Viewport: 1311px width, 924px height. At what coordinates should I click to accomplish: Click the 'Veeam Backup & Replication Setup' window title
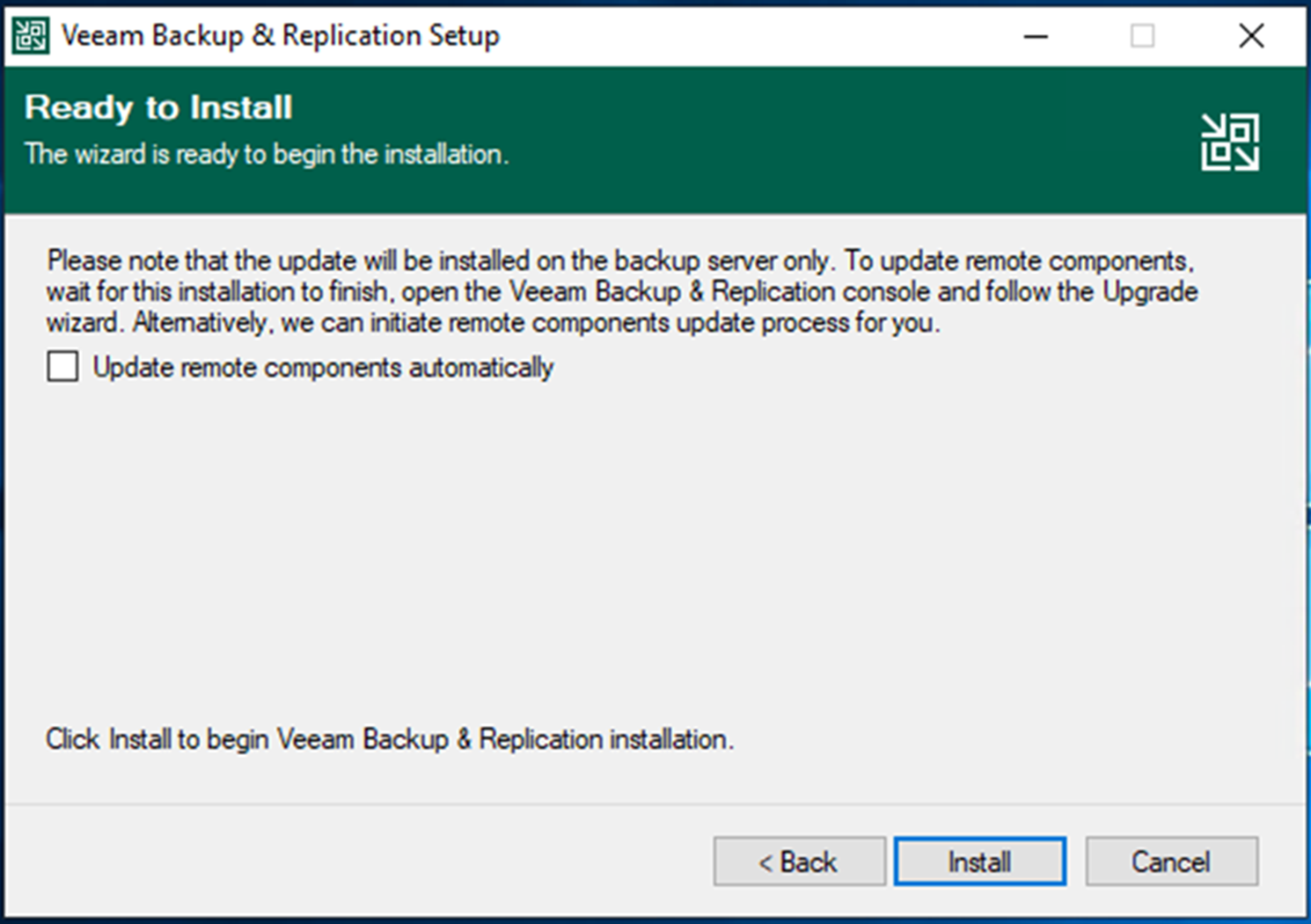pos(281,36)
